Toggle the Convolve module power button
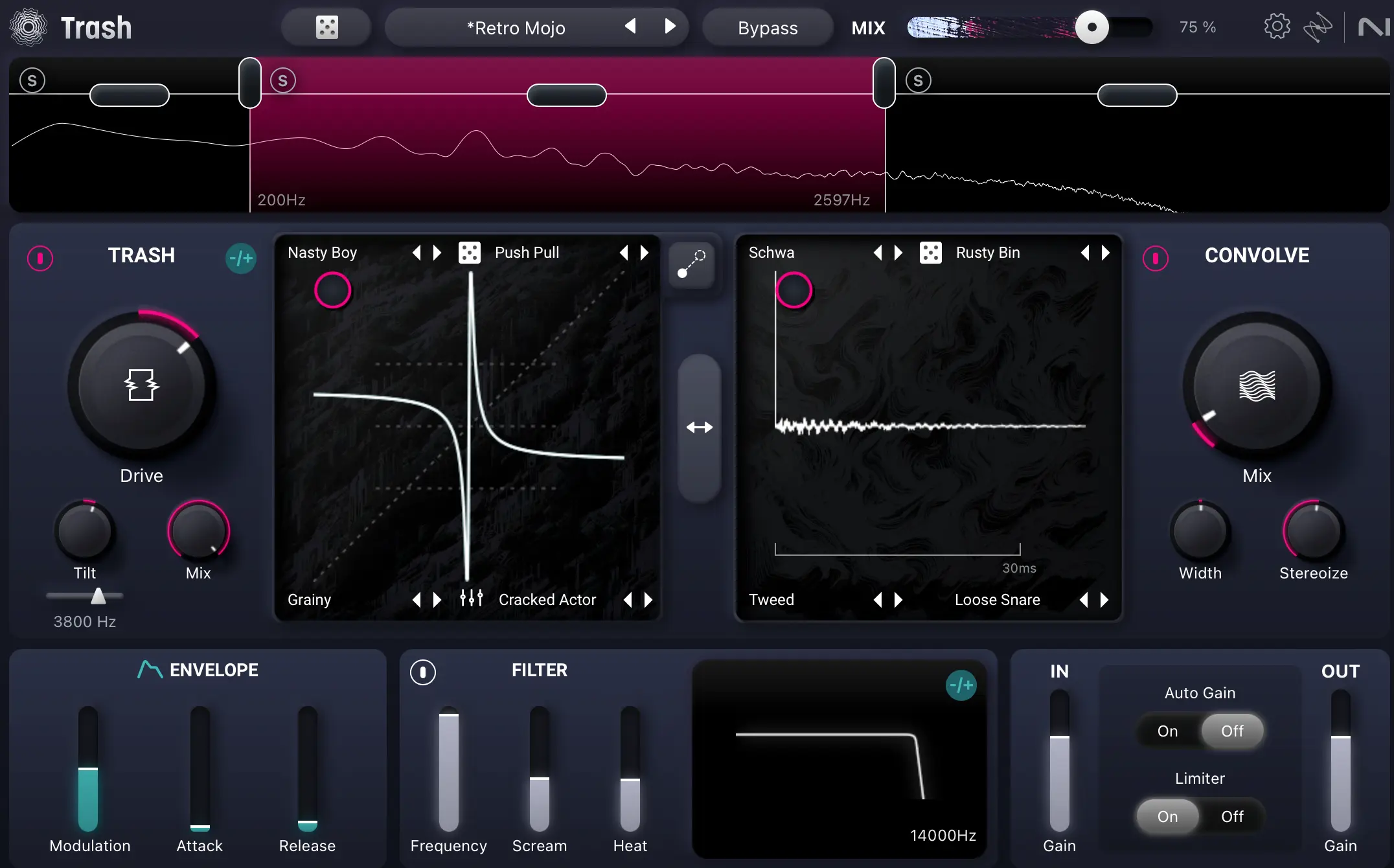The height and width of the screenshot is (868, 1394). pyautogui.click(x=1156, y=258)
